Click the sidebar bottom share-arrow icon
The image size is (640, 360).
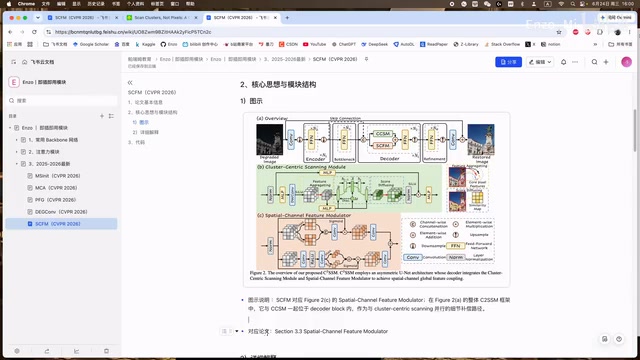coord(47,351)
